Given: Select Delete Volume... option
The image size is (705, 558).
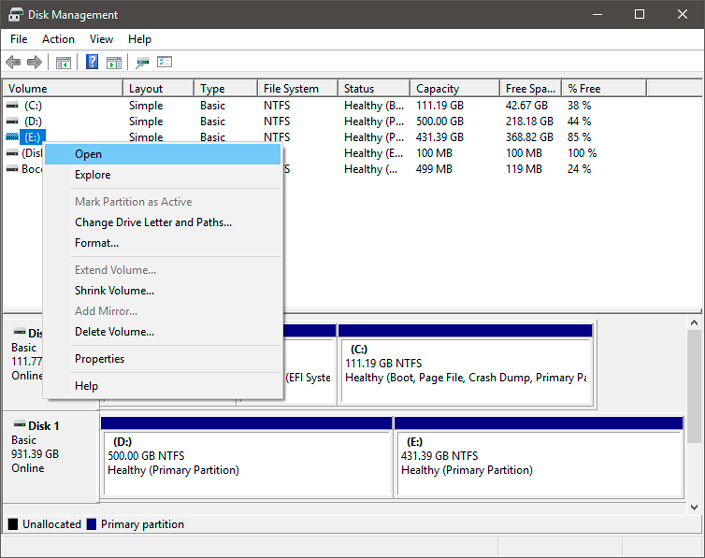Looking at the screenshot, I should [163, 332].
